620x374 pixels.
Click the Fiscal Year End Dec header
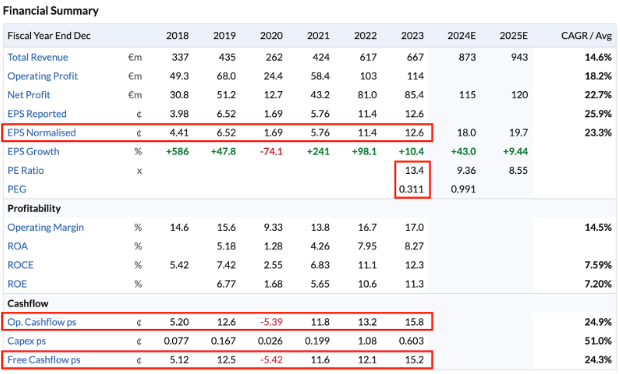tap(49, 36)
